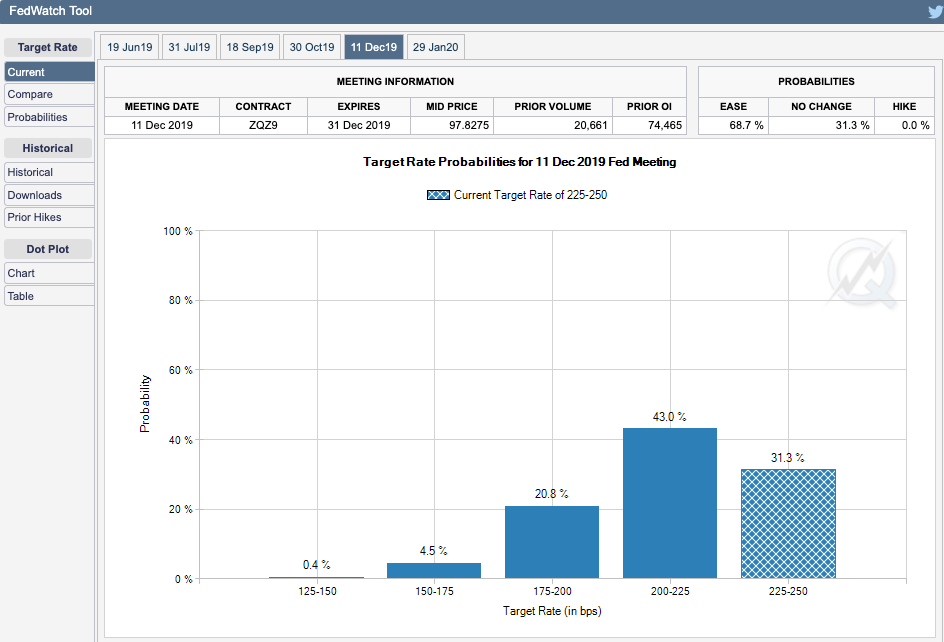Click the Dot Plot section header

tap(48, 249)
